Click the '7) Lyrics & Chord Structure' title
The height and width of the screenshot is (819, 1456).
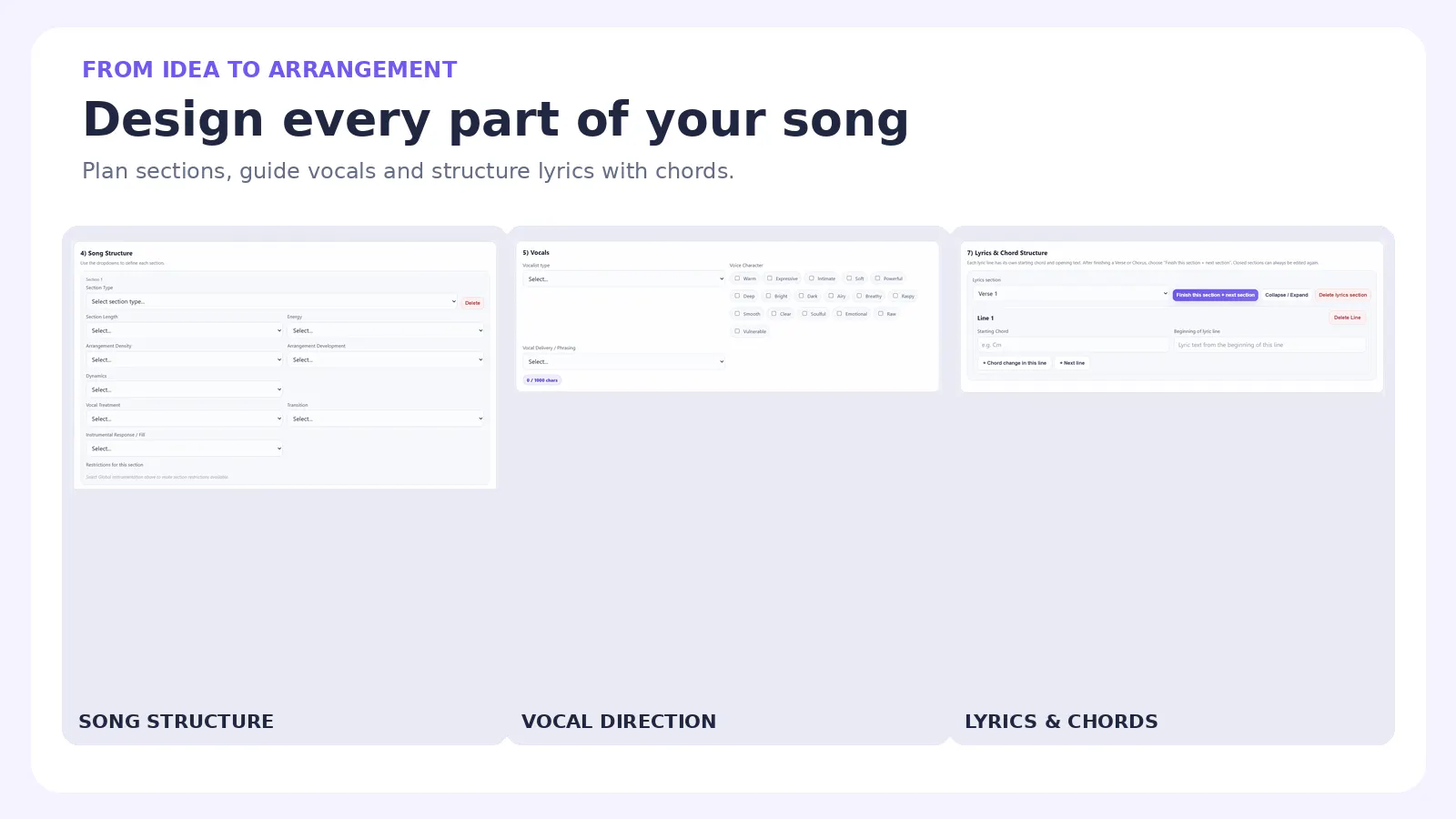click(x=1007, y=253)
